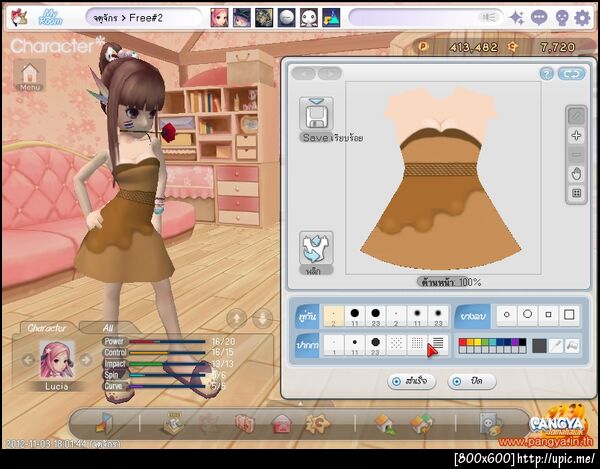Select the paint bucket fill tool
This screenshot has height=469, width=600.
coord(572,346)
